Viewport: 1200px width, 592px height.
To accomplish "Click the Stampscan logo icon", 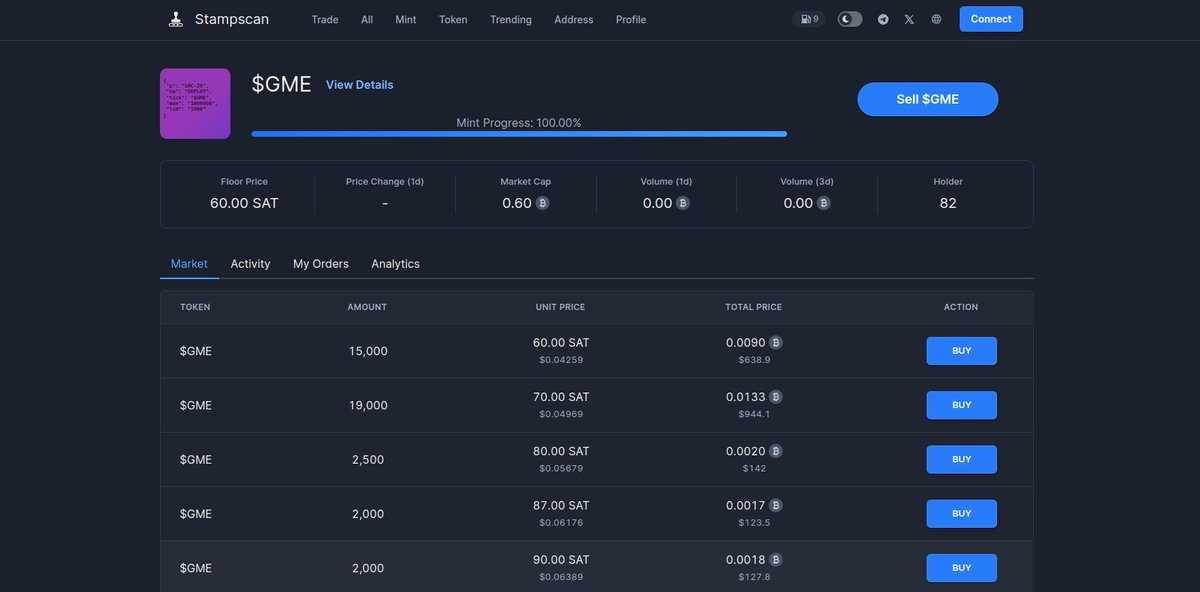I will [x=174, y=18].
